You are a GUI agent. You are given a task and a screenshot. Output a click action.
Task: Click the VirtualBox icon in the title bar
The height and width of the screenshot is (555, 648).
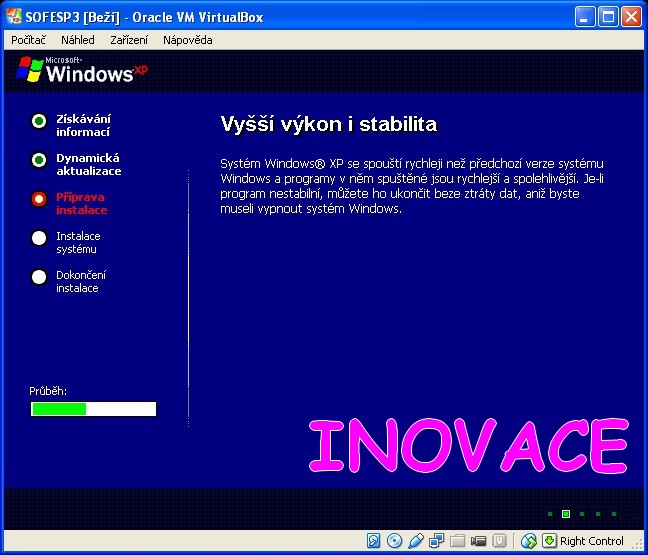(x=14, y=17)
